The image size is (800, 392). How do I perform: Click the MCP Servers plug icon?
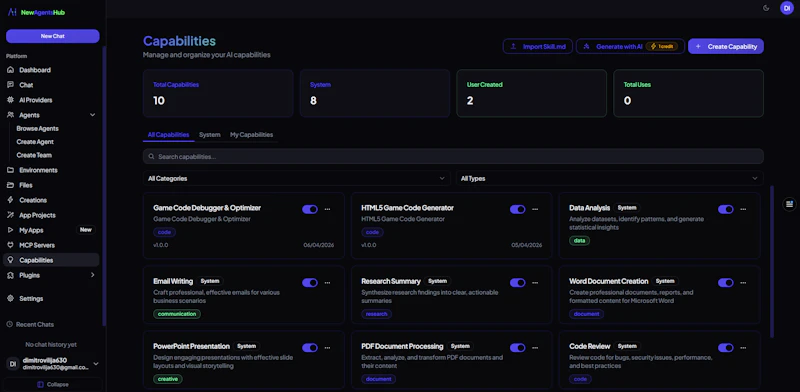(10, 245)
